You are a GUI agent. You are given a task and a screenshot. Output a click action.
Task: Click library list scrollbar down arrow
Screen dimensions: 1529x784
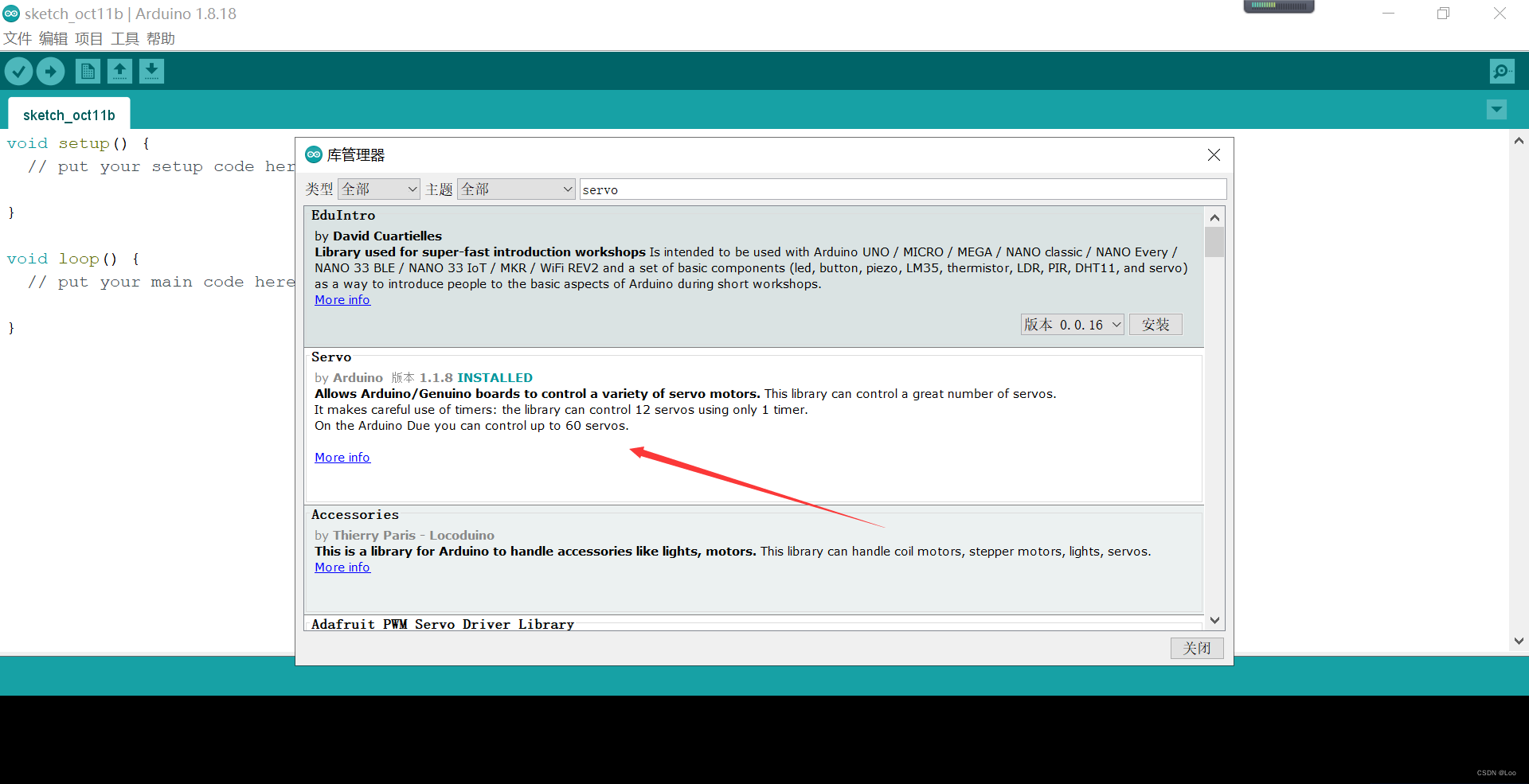tap(1214, 620)
